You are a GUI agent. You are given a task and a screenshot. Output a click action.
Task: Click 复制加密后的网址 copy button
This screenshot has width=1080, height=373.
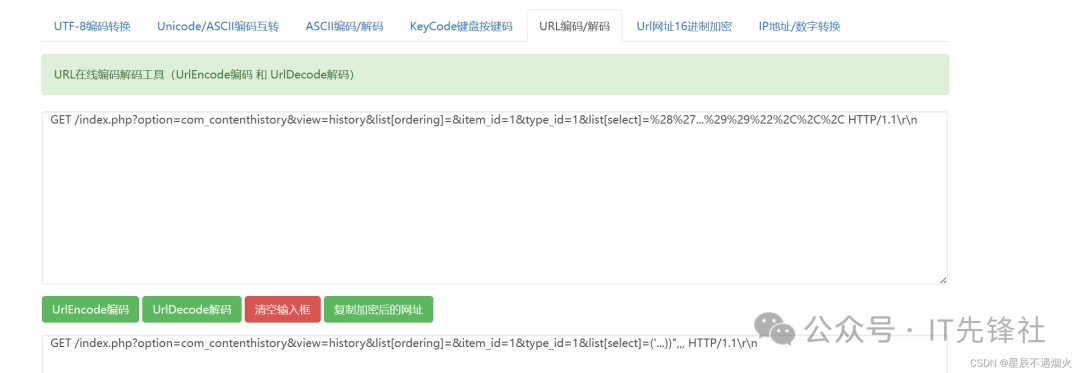point(378,310)
